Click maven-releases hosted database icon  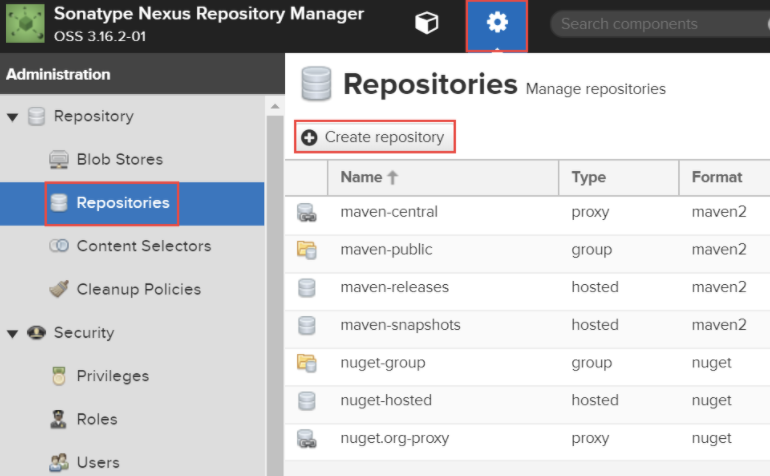pos(306,288)
